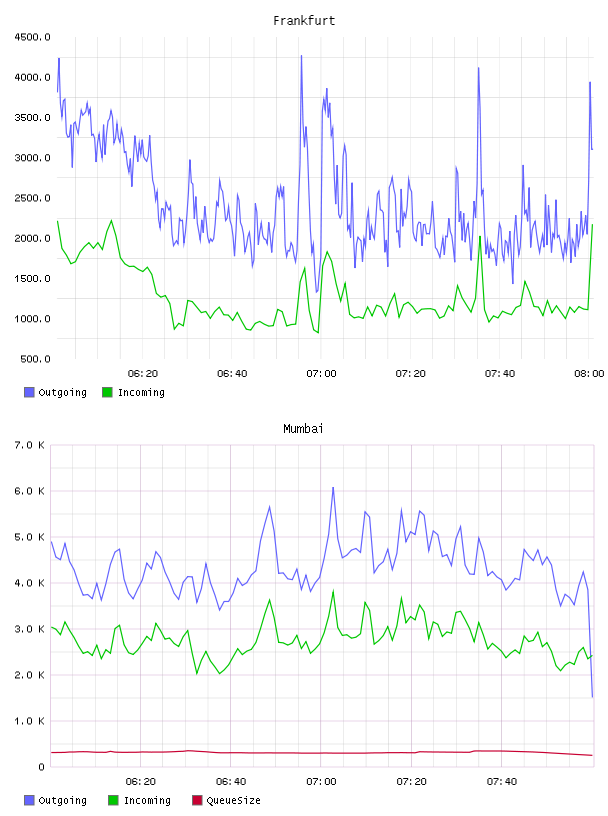Screen dimensions: 608x816
Task: Click the 4000.0 y-axis label on Frankfurt
Action: [x=32, y=78]
